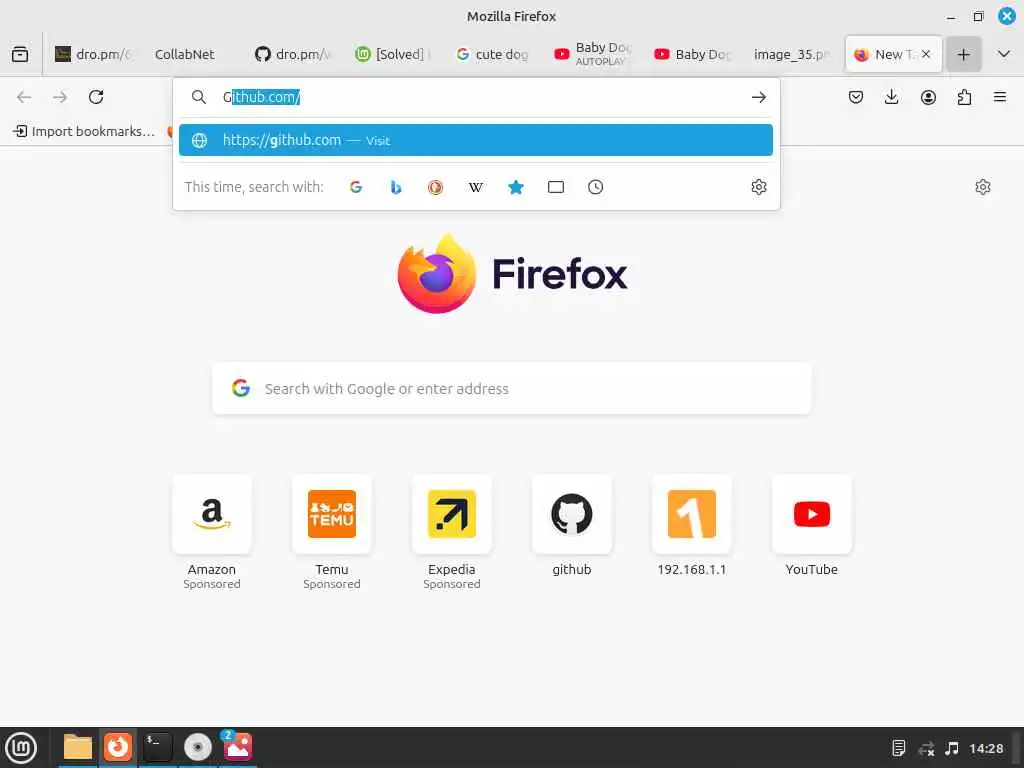Open search settings gear in dropdown
The width and height of the screenshot is (1024, 768).
point(759,187)
